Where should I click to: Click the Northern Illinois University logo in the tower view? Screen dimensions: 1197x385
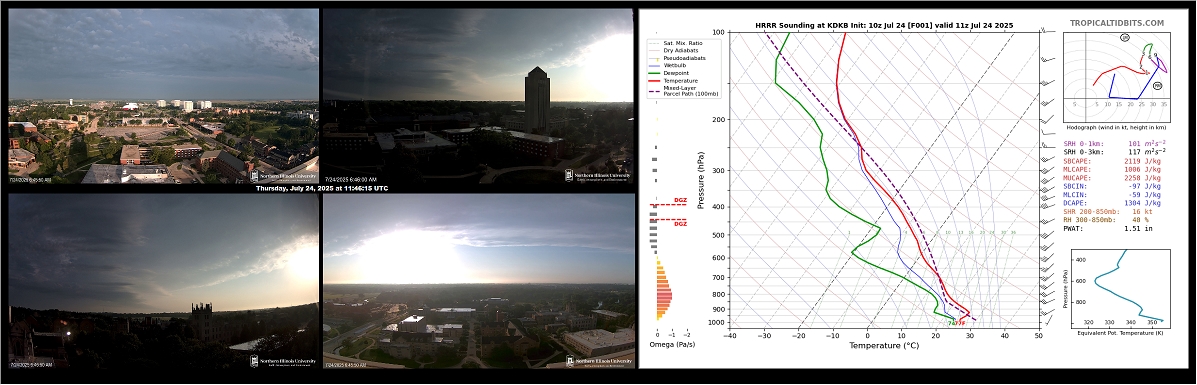click(598, 175)
